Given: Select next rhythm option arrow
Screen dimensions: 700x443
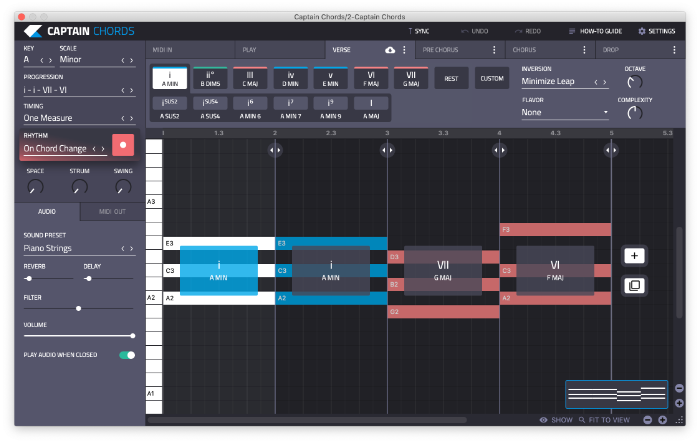Looking at the screenshot, I should pyautogui.click(x=103, y=149).
